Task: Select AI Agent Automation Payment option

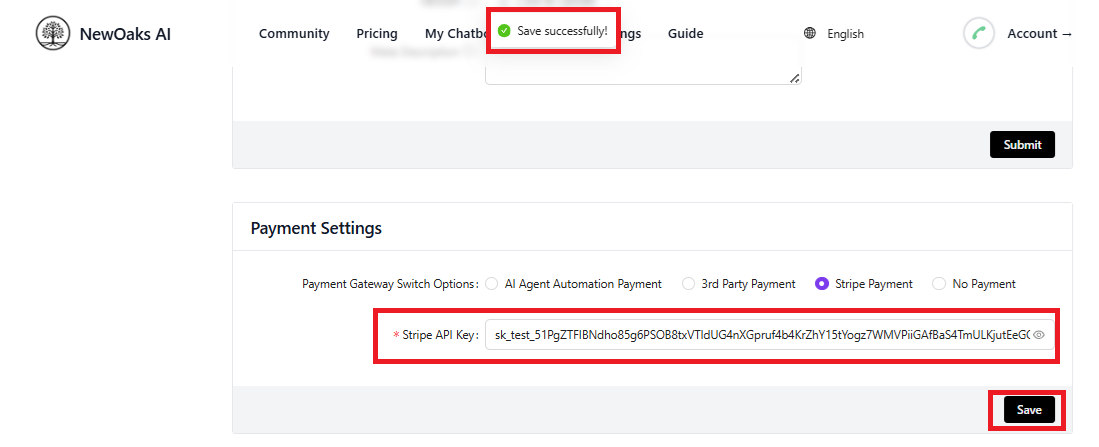Action: point(492,284)
